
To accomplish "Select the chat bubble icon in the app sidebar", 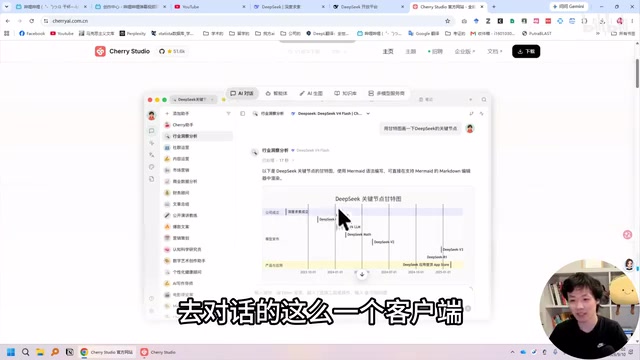I will pyautogui.click(x=151, y=131).
